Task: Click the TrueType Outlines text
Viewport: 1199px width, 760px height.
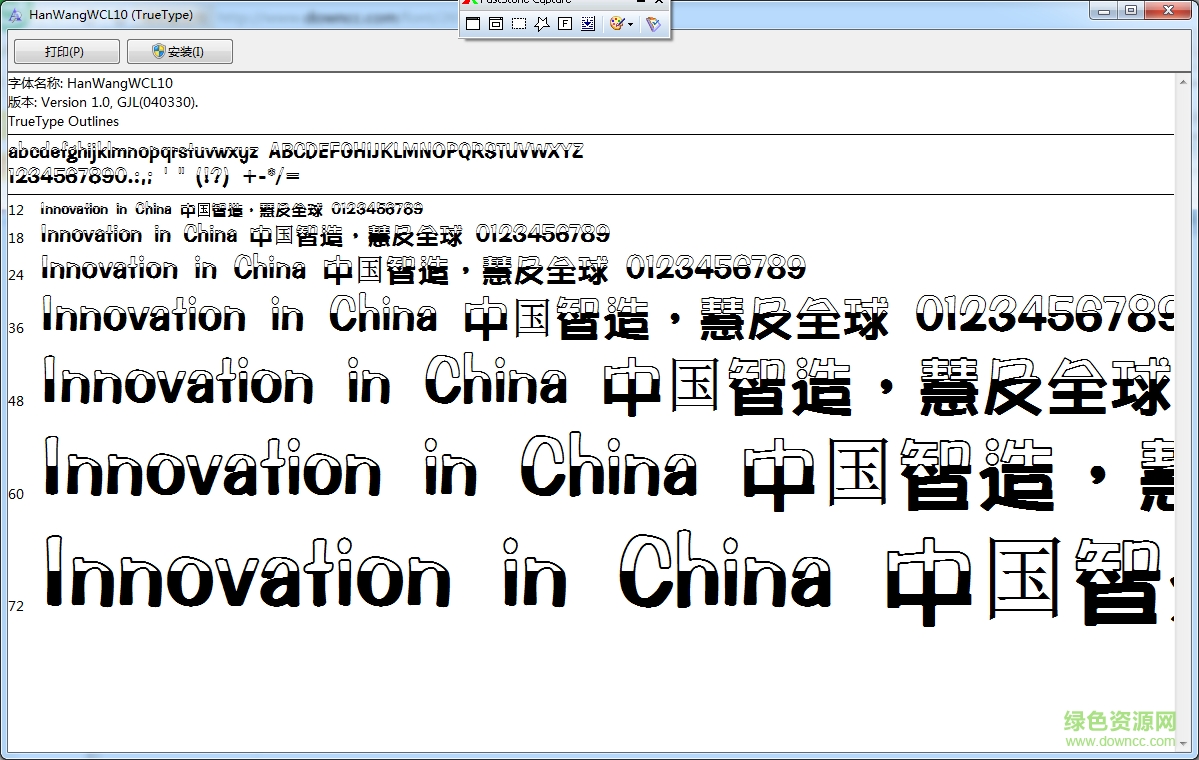Action: pyautogui.click(x=63, y=121)
